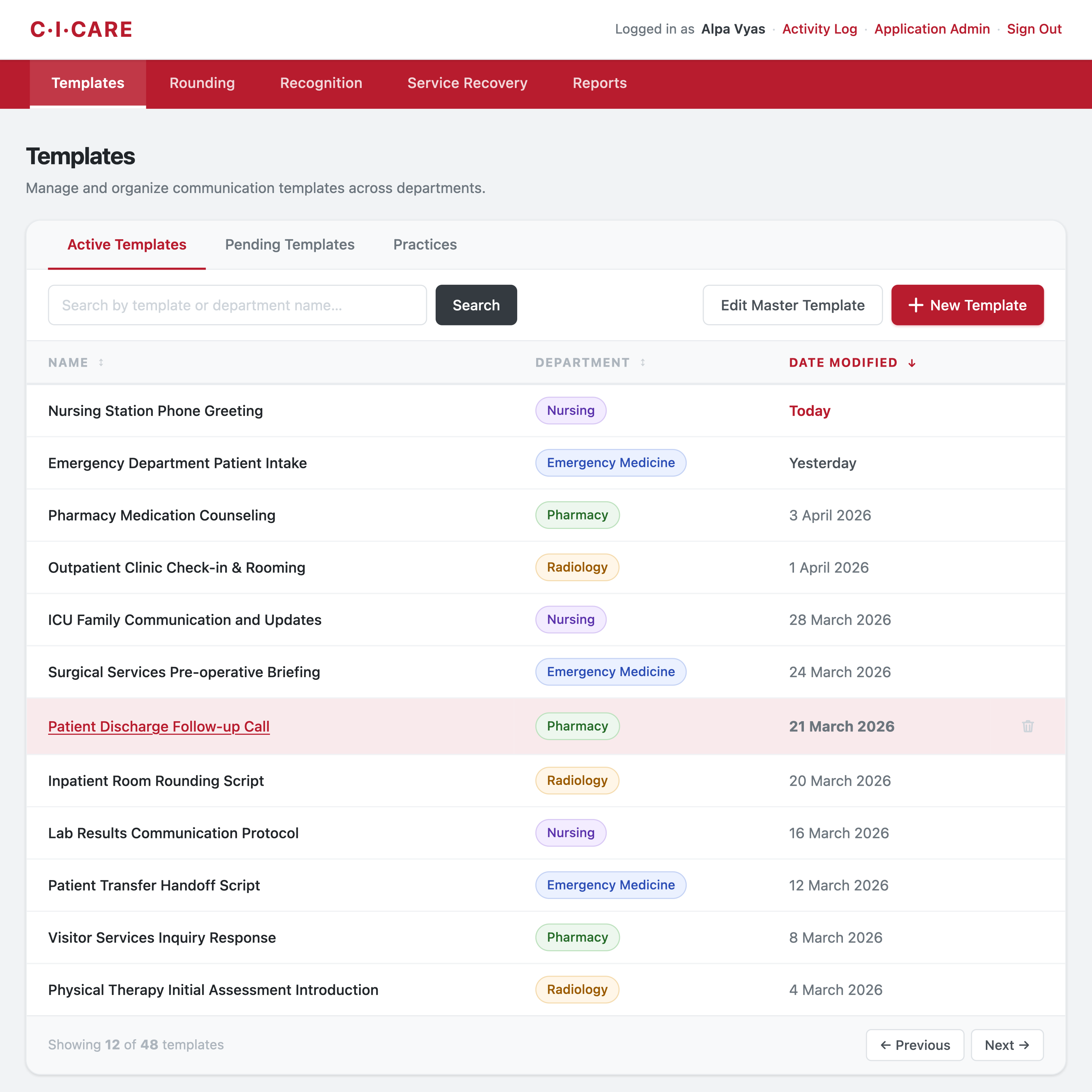Viewport: 1092px width, 1092px height.
Task: Open Service Recovery section
Action: [x=467, y=83]
